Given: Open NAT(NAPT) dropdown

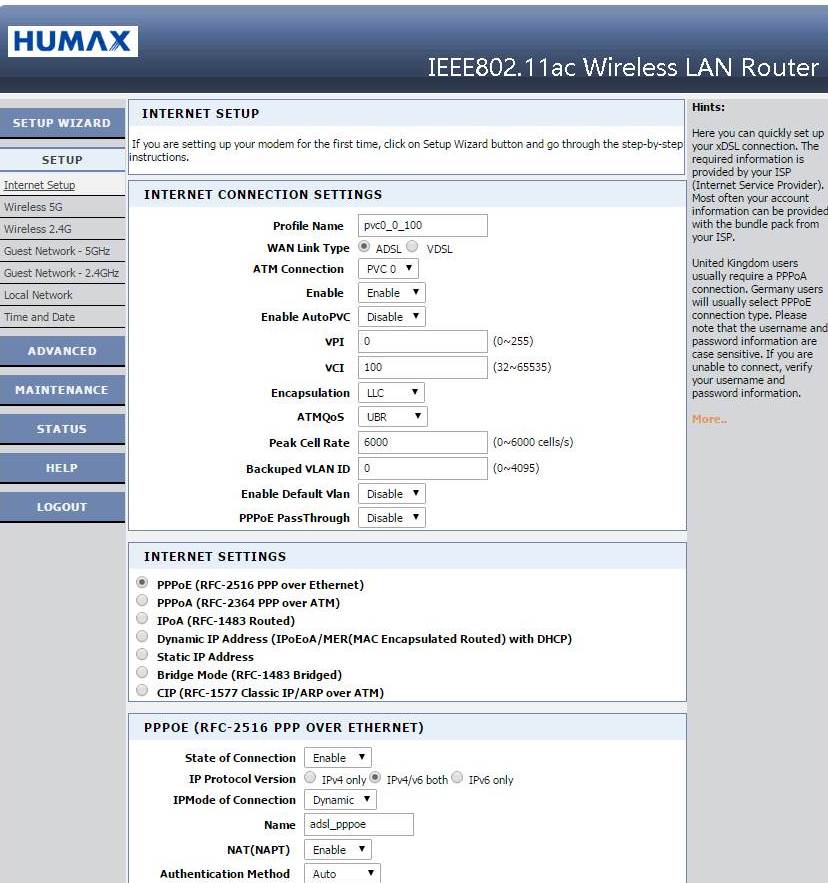Looking at the screenshot, I should point(337,849).
